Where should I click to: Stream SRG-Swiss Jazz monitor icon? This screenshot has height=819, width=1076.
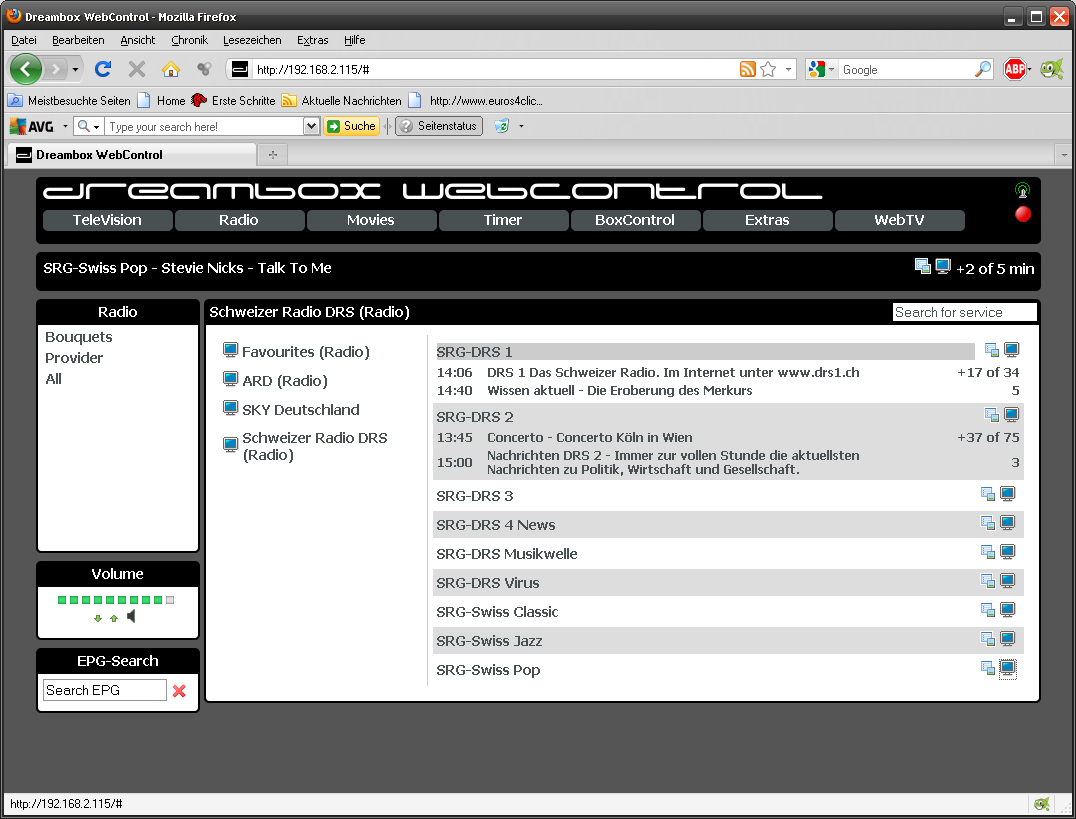[x=1007, y=638]
